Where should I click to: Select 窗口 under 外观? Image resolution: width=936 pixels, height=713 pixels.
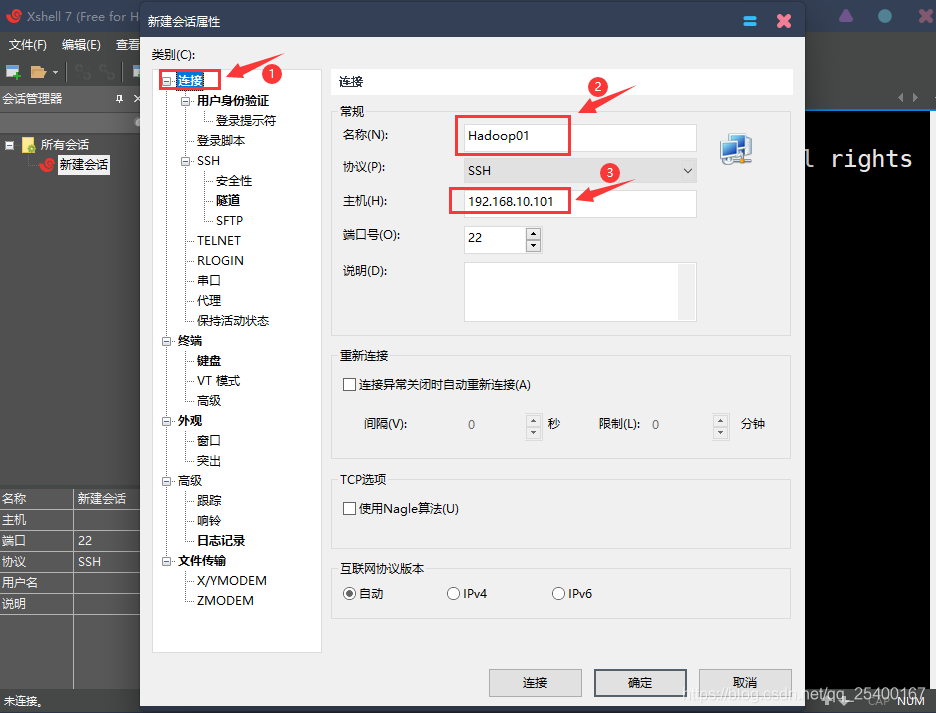click(x=209, y=441)
